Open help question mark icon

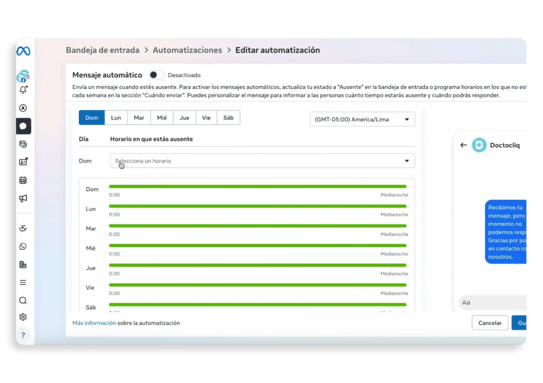23,335
